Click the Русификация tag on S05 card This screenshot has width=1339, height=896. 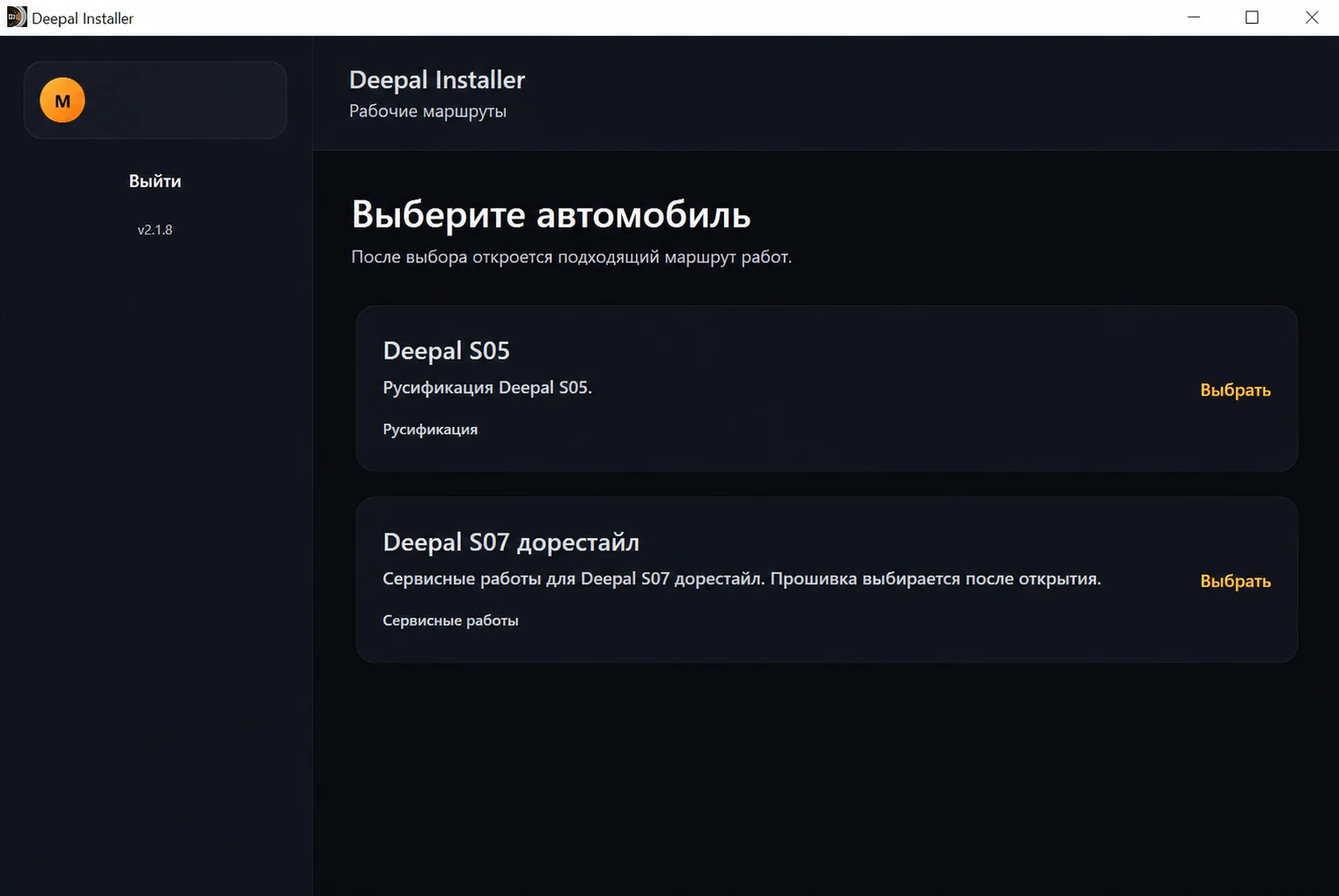tap(430, 429)
